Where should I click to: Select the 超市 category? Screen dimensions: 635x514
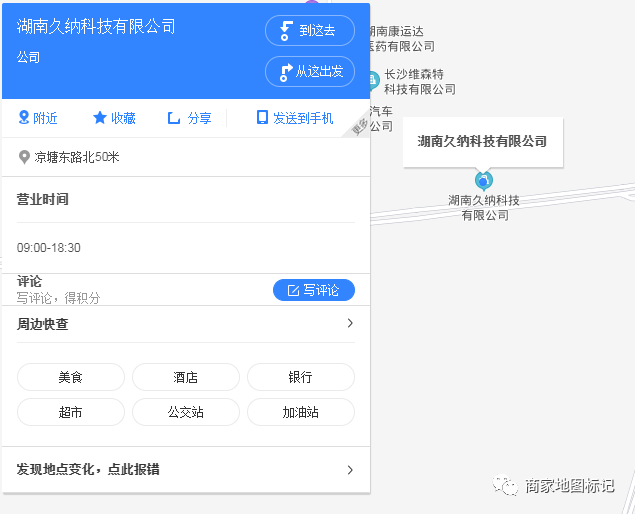(x=71, y=412)
